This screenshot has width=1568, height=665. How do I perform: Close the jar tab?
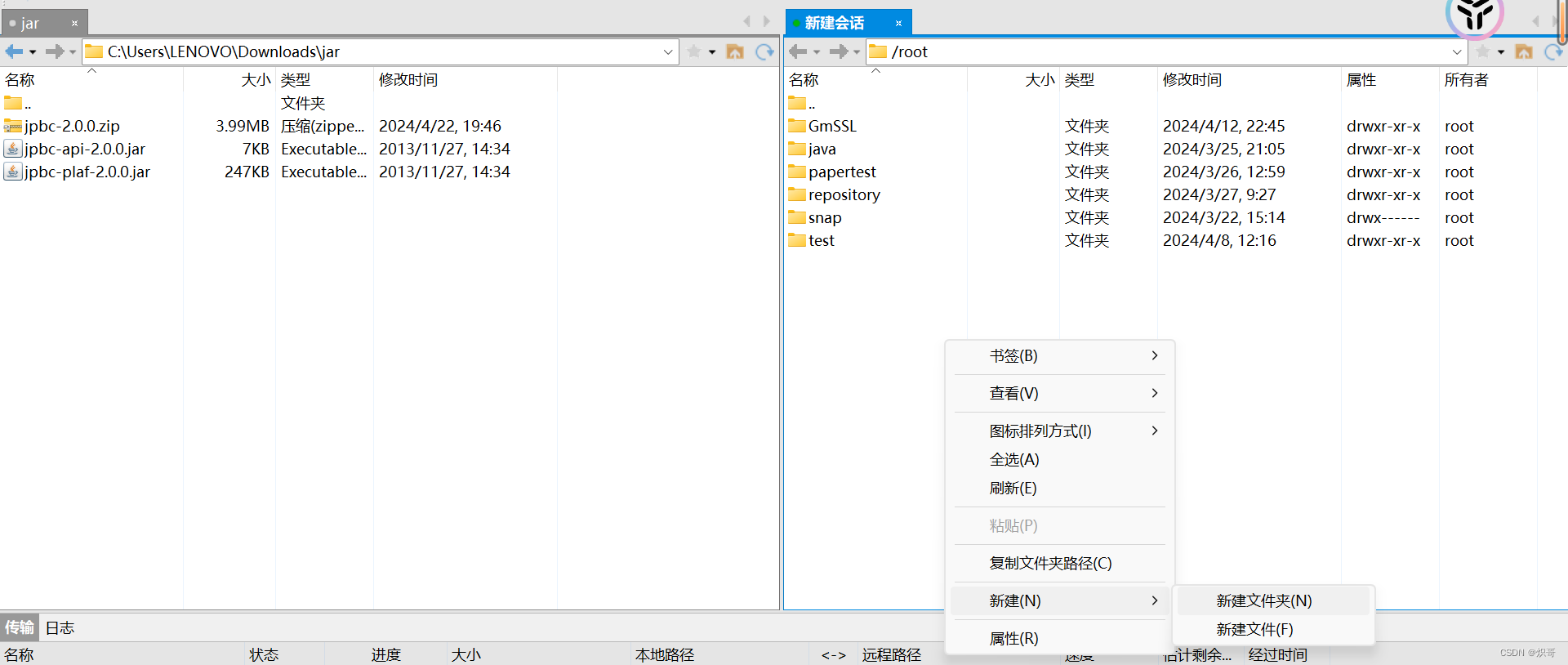pos(74,24)
